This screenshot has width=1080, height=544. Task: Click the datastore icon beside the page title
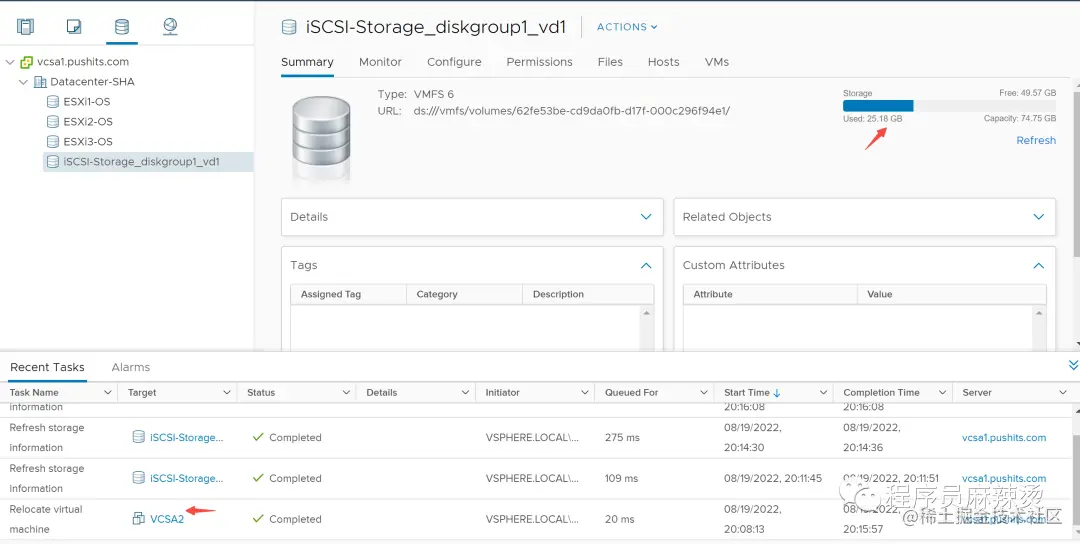pyautogui.click(x=289, y=27)
